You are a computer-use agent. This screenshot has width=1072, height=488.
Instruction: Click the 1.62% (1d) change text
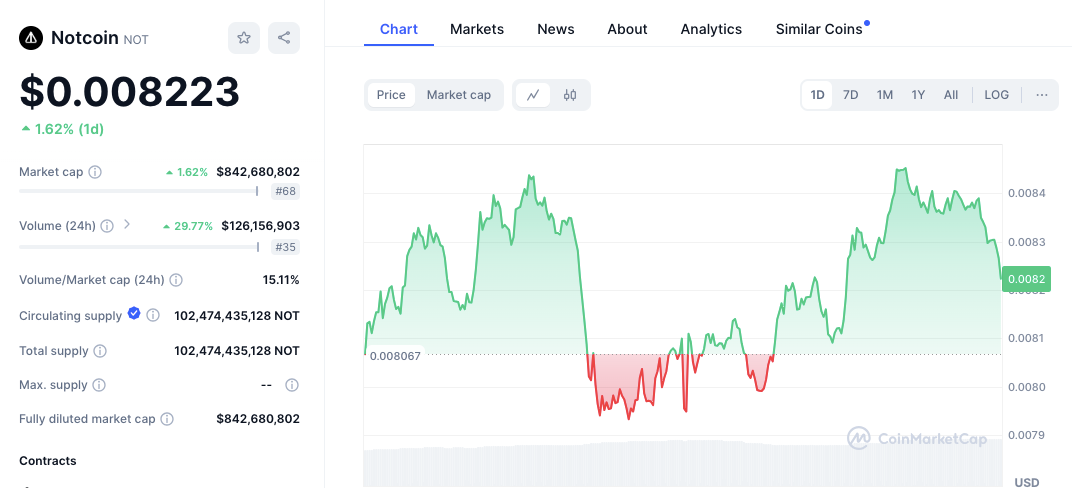(69, 129)
